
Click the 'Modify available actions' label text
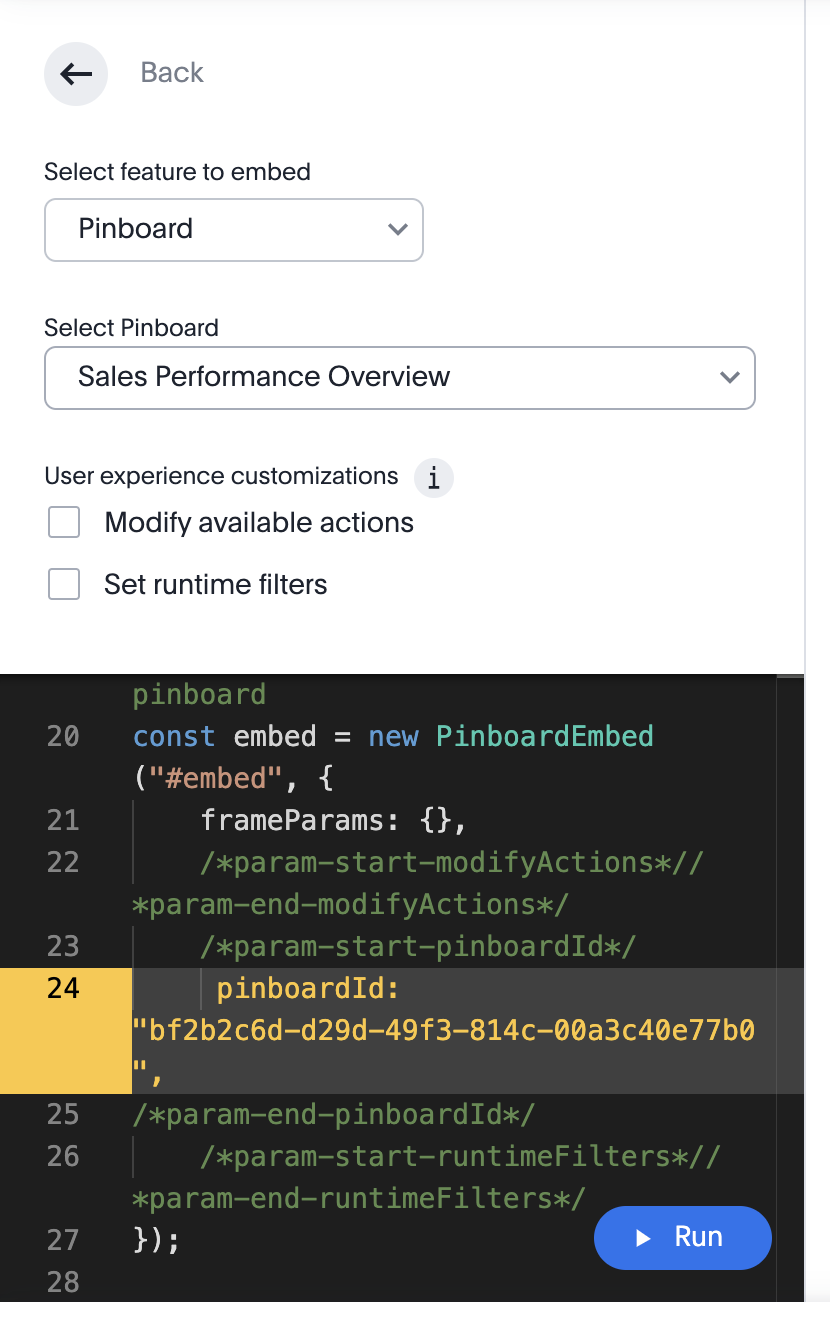click(259, 523)
